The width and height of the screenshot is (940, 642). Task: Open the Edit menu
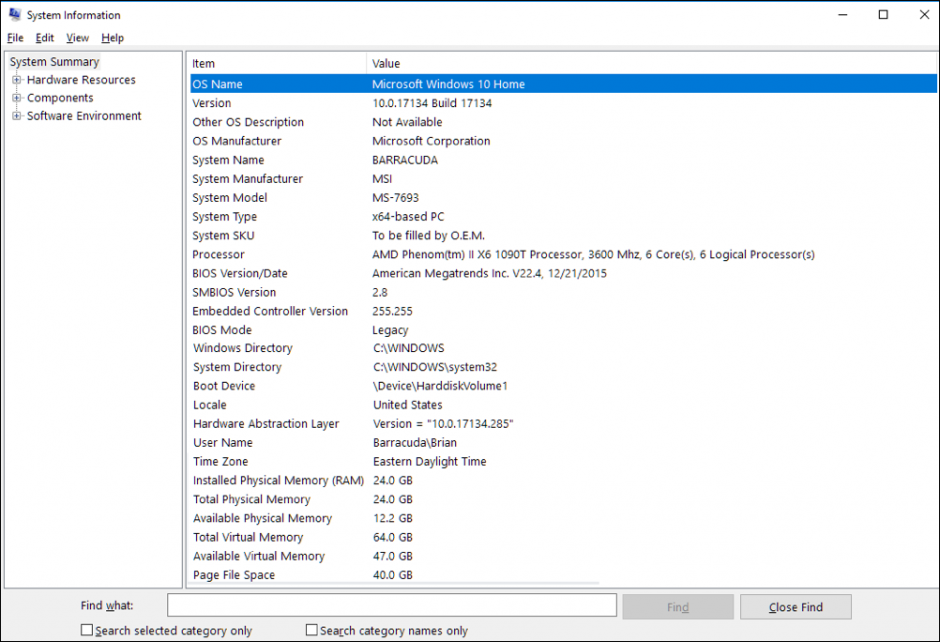click(44, 37)
